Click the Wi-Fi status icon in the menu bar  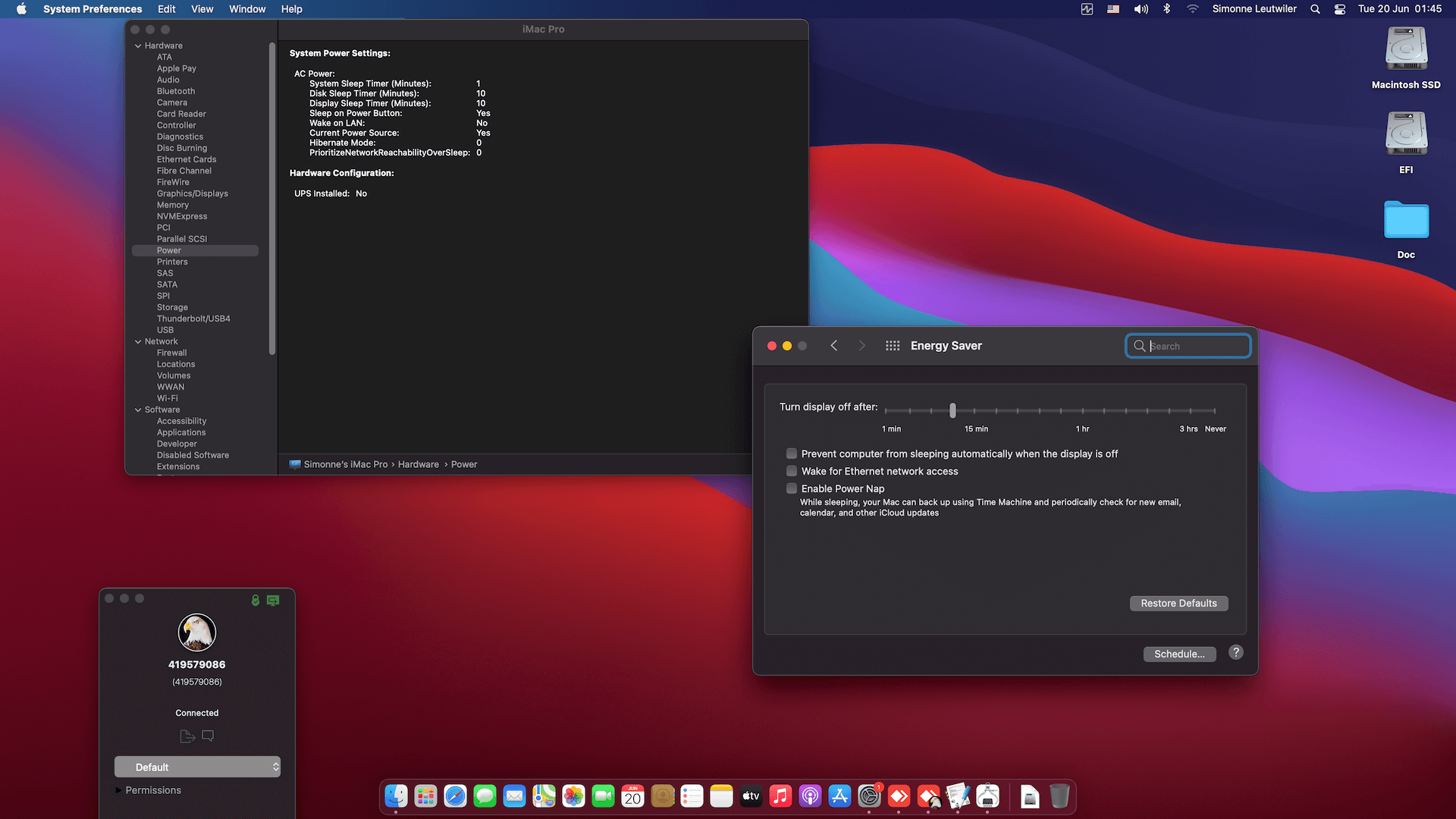click(x=1193, y=9)
